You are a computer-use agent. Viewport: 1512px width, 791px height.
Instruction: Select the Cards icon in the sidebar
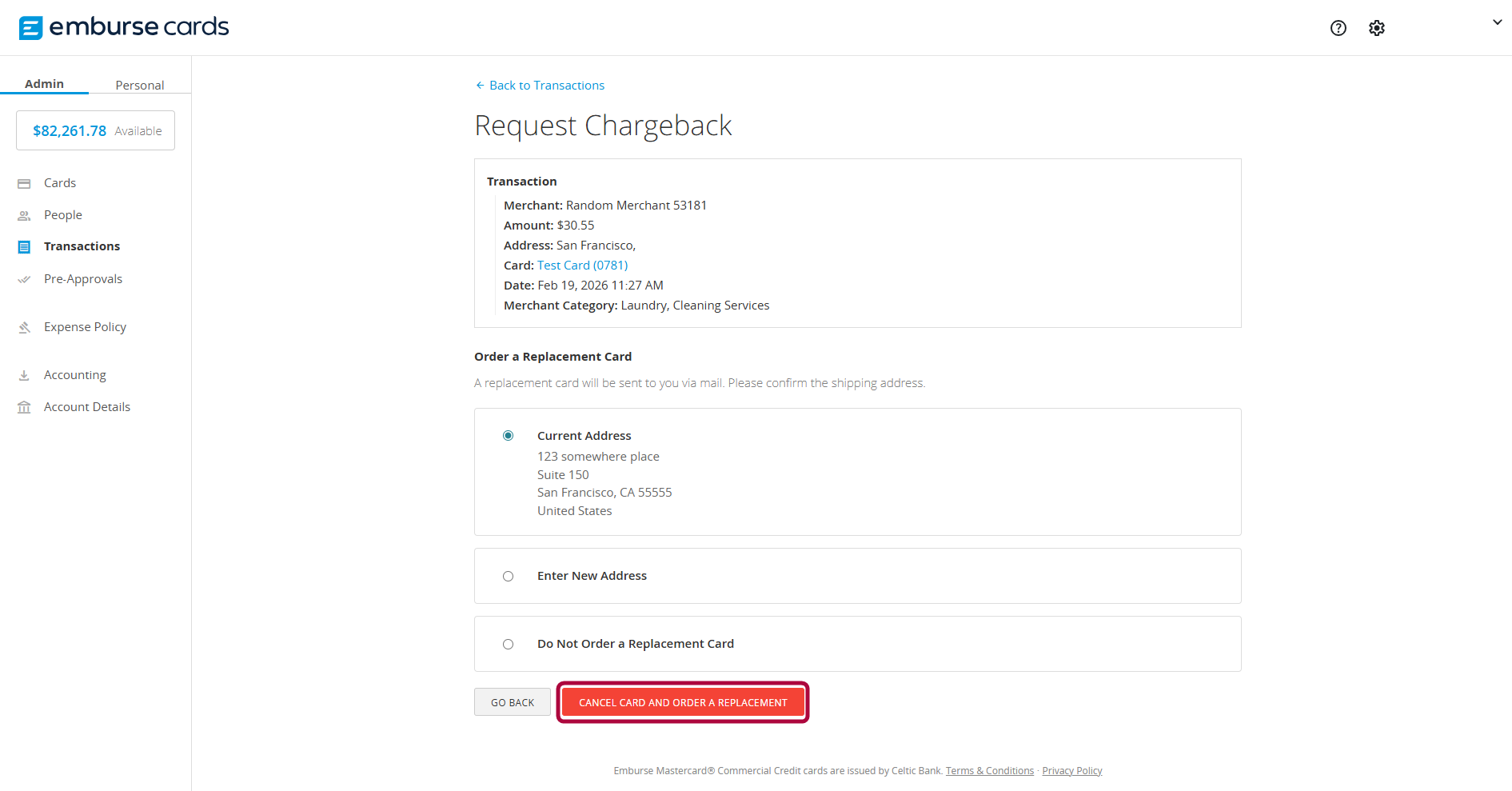25,183
